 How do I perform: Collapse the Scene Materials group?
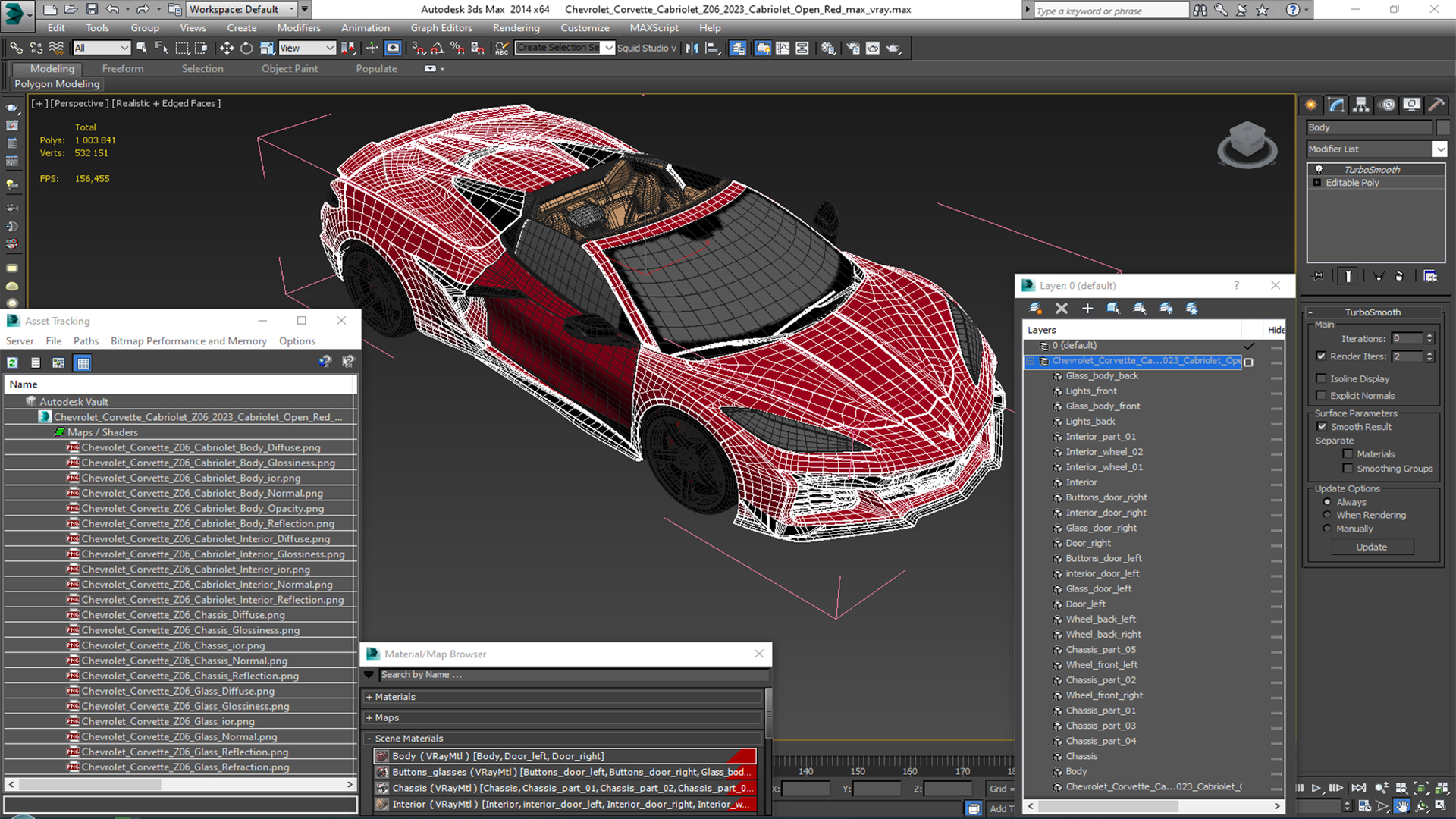(369, 738)
